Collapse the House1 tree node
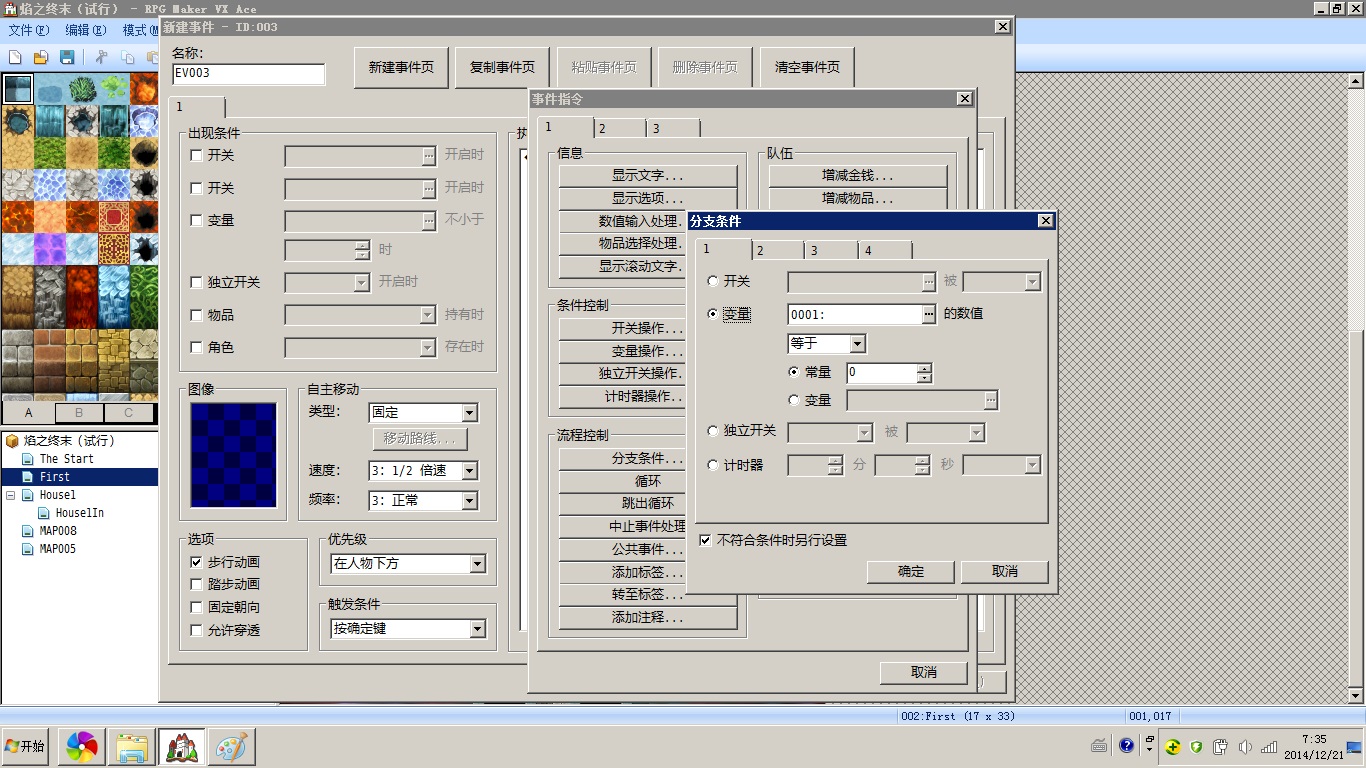This screenshot has width=1366, height=768. click(11, 495)
